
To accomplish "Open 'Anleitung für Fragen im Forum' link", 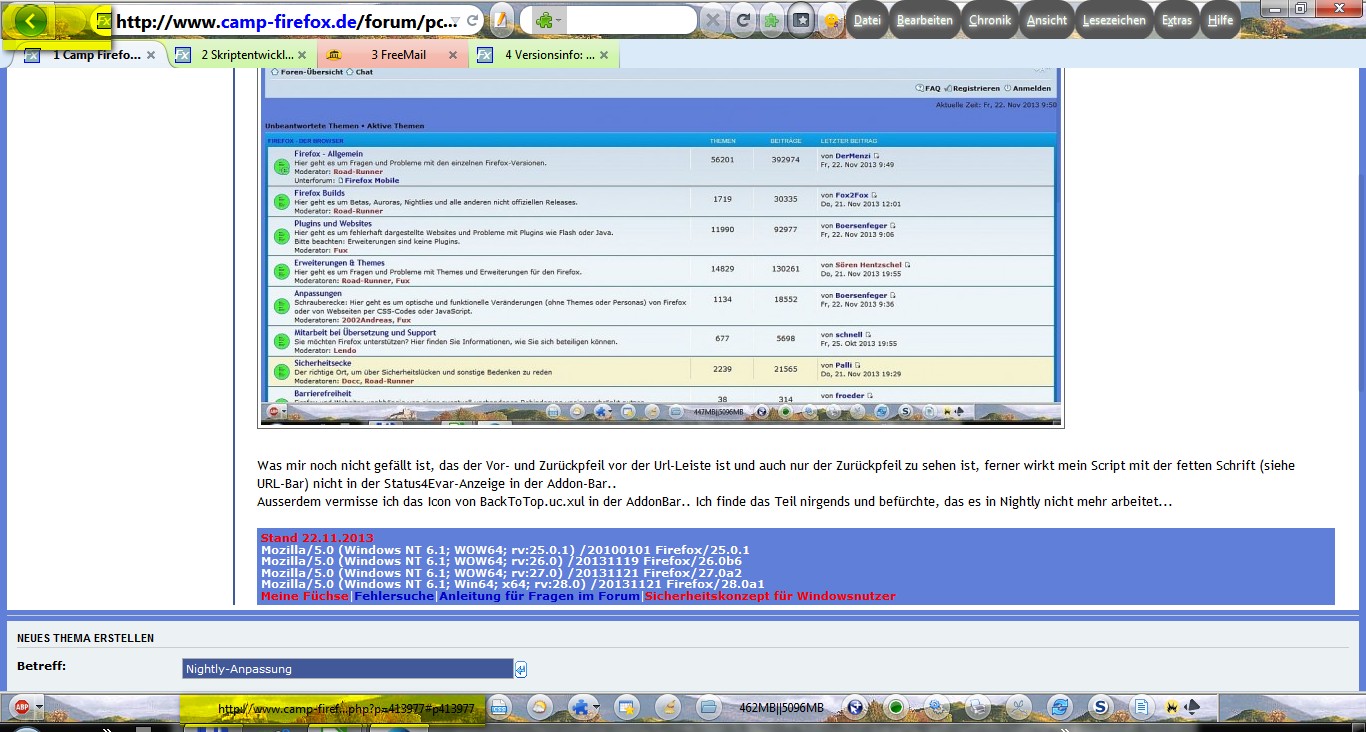I will tap(539, 596).
